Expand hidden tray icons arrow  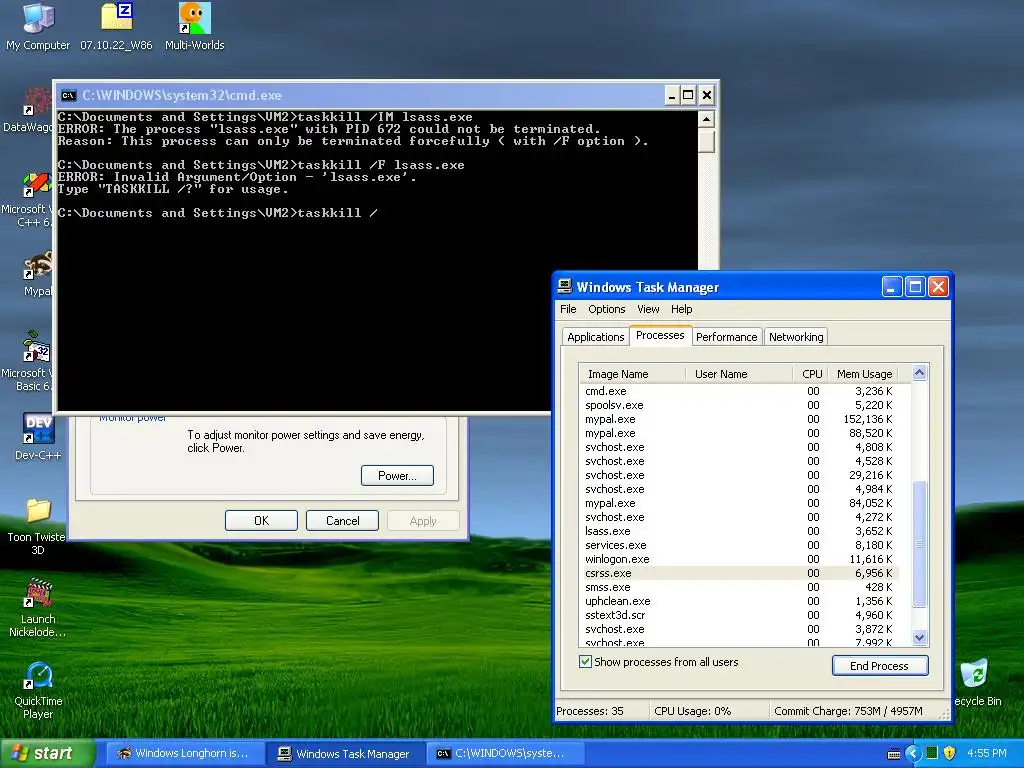pyautogui.click(x=913, y=754)
